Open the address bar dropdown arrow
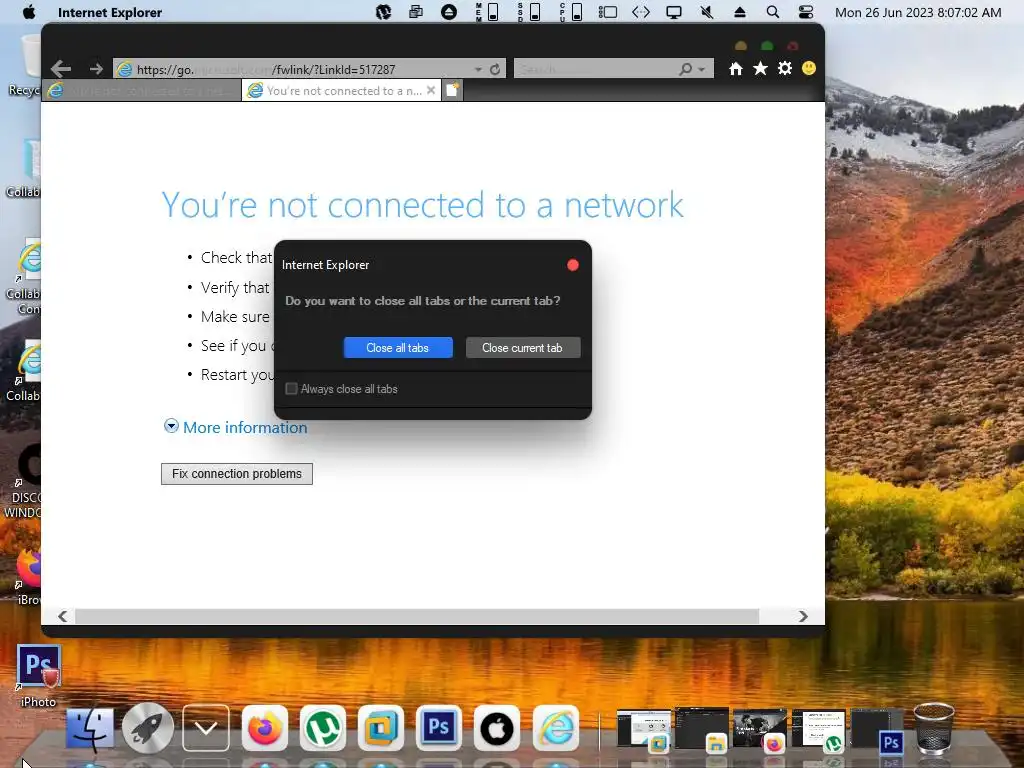The image size is (1024, 768). 479,69
